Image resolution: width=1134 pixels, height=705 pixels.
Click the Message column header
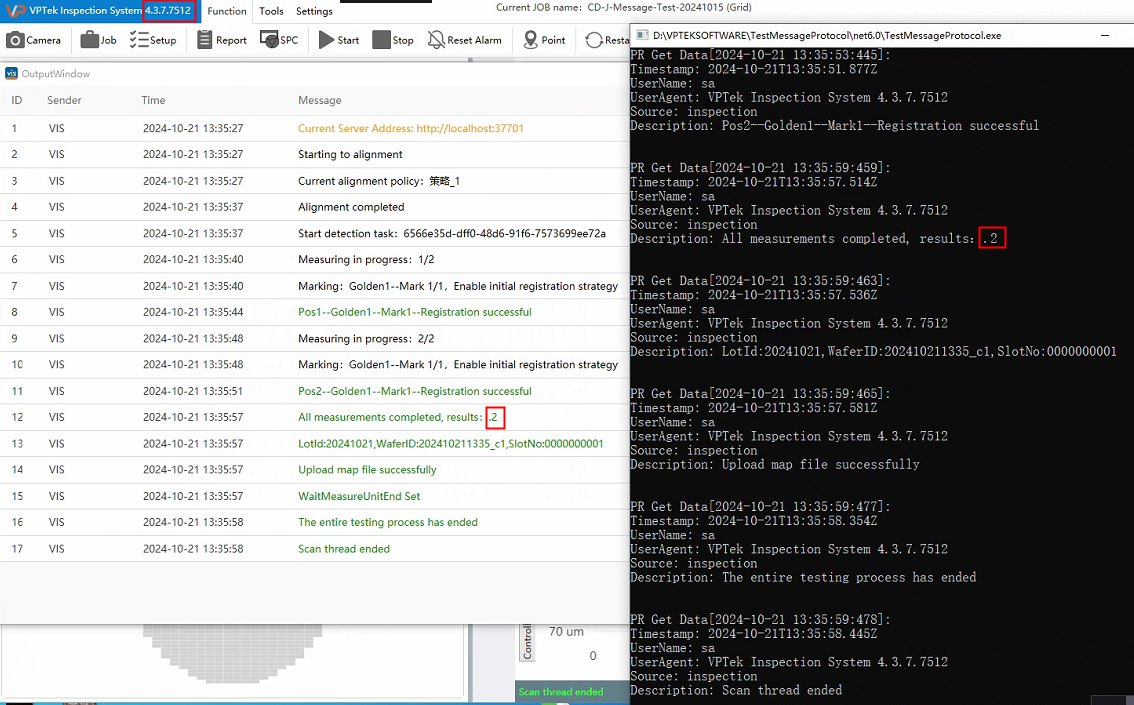tap(320, 100)
